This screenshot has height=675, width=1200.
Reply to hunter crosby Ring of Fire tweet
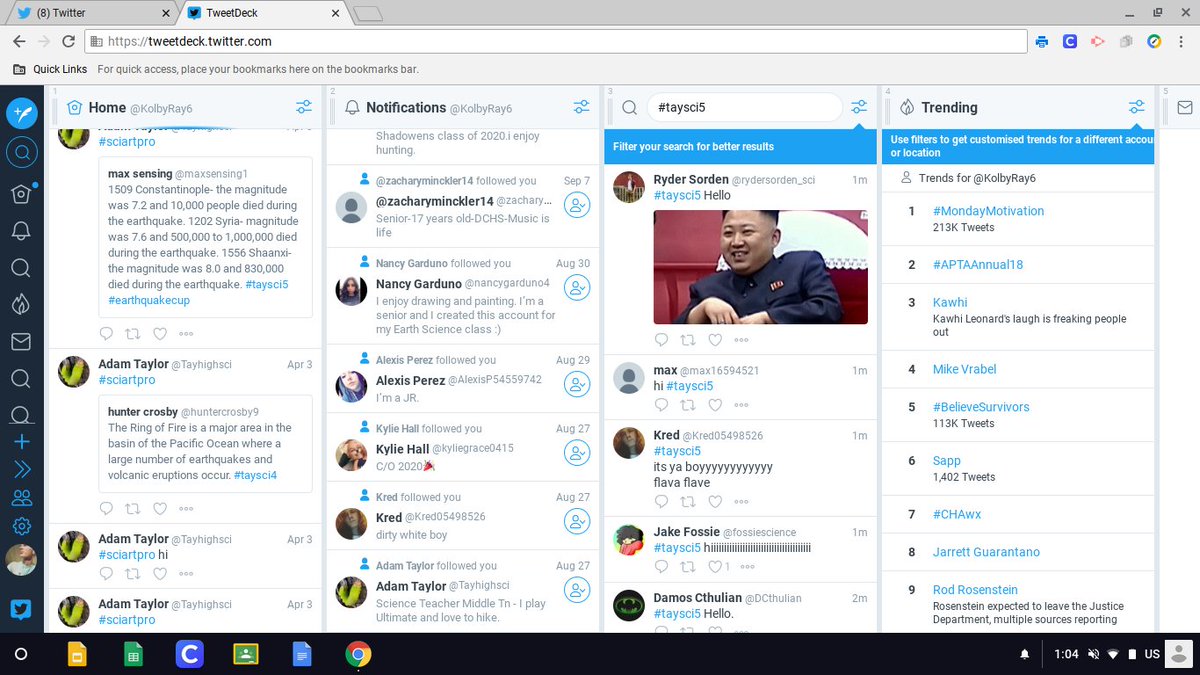click(107, 508)
